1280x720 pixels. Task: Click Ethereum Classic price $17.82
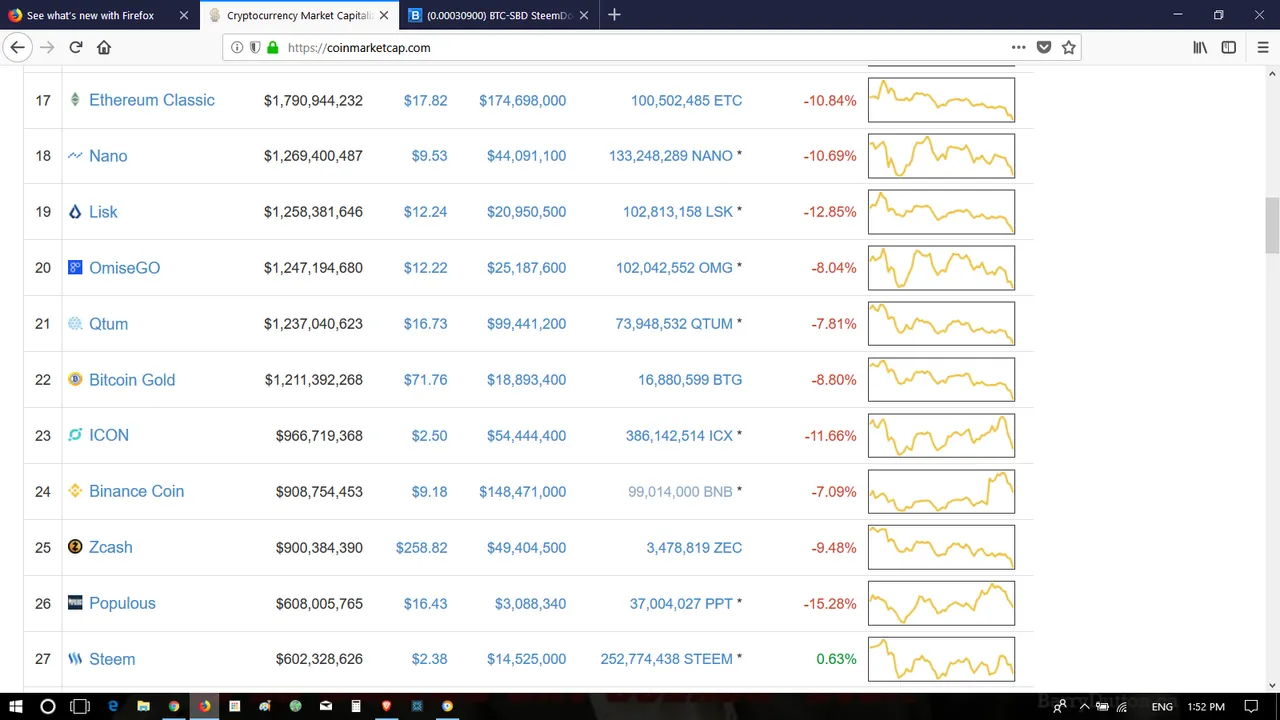click(x=425, y=100)
